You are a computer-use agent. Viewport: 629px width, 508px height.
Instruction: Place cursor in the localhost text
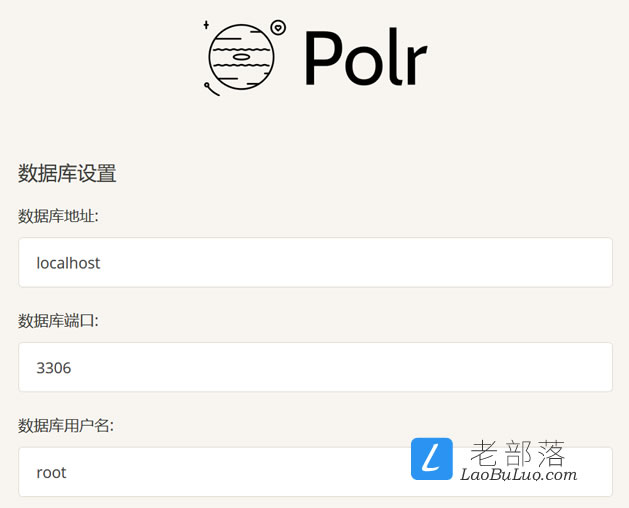pyautogui.click(x=68, y=263)
